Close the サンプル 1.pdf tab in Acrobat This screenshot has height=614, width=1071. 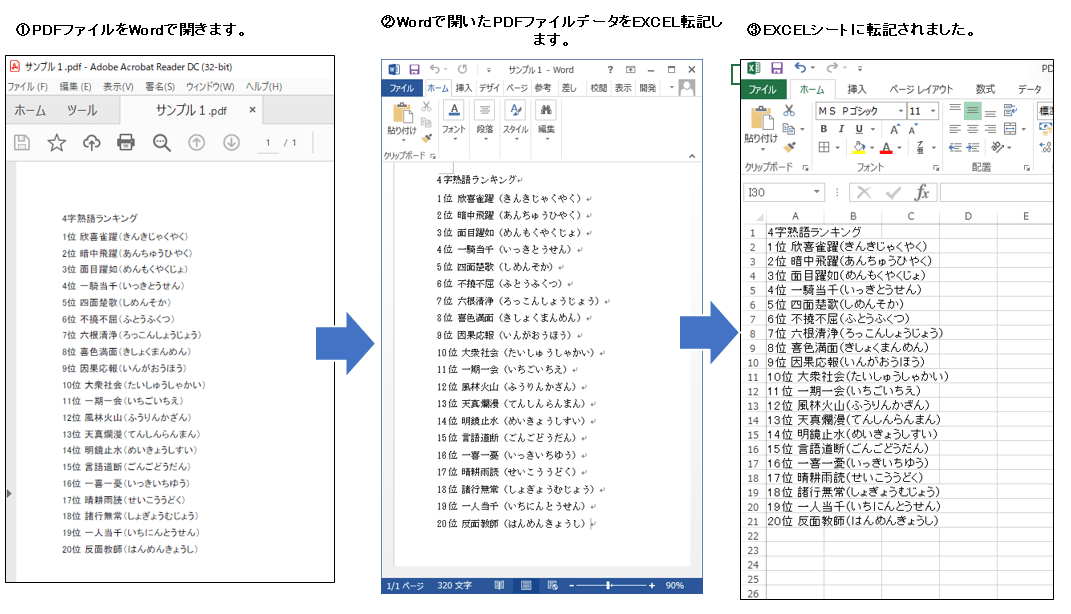(252, 109)
